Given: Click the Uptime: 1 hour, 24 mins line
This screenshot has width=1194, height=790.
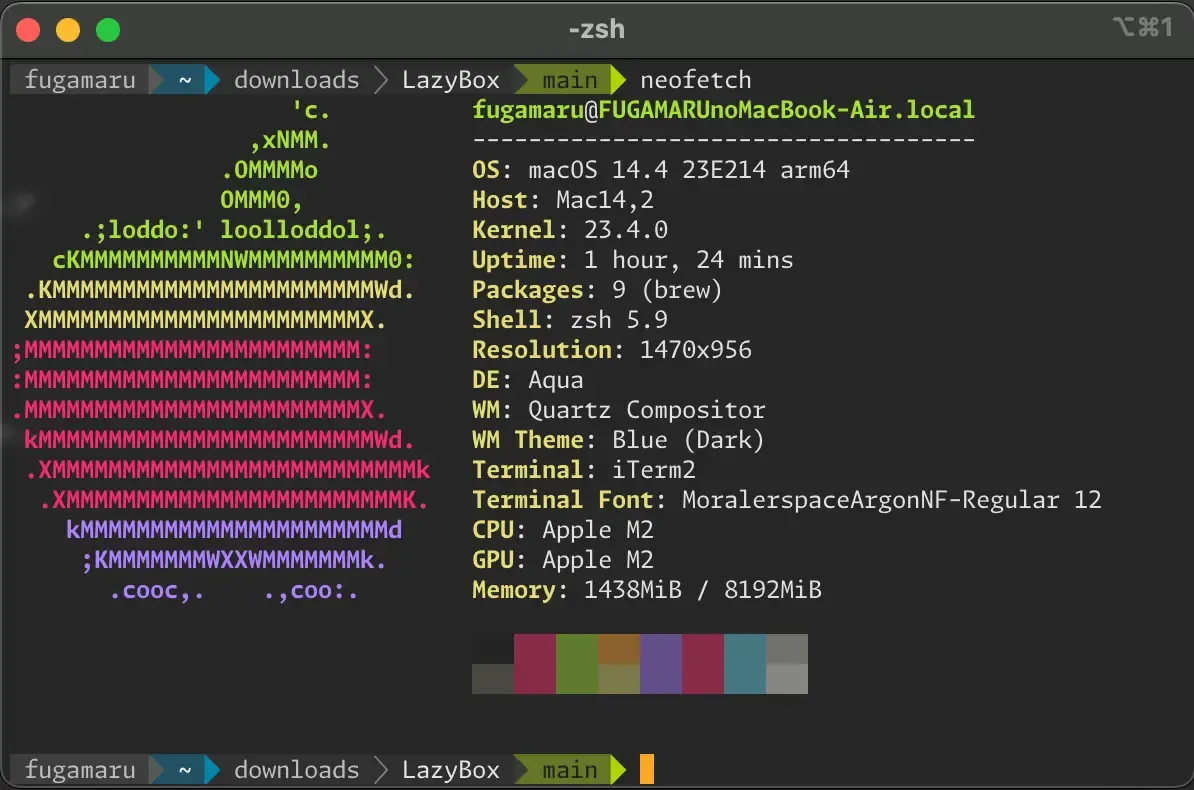Looking at the screenshot, I should [x=632, y=260].
